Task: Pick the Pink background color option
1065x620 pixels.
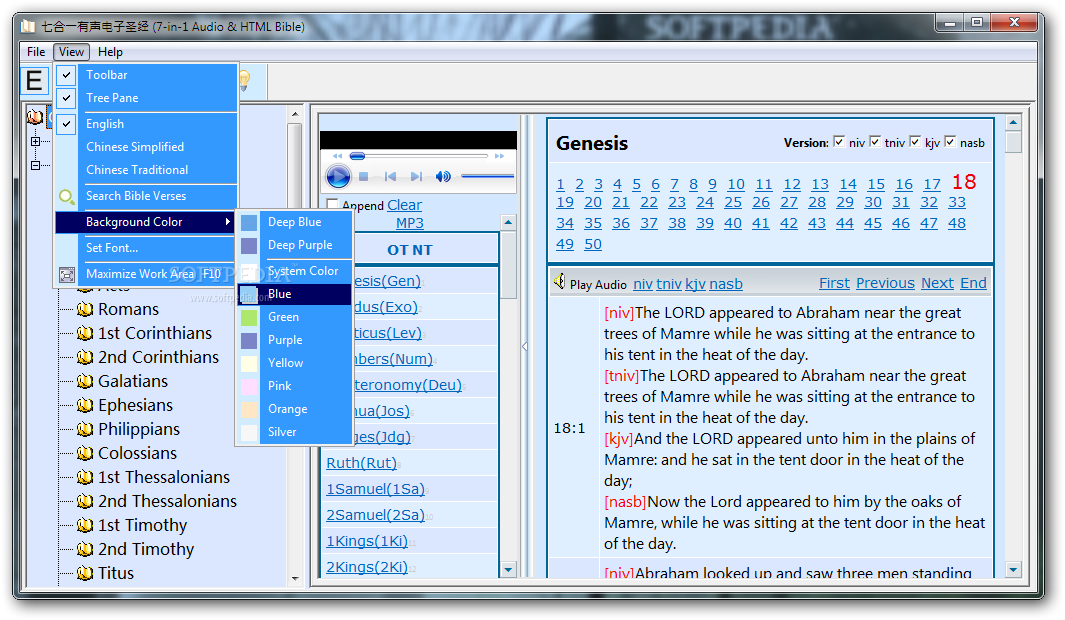Action: pyautogui.click(x=279, y=386)
